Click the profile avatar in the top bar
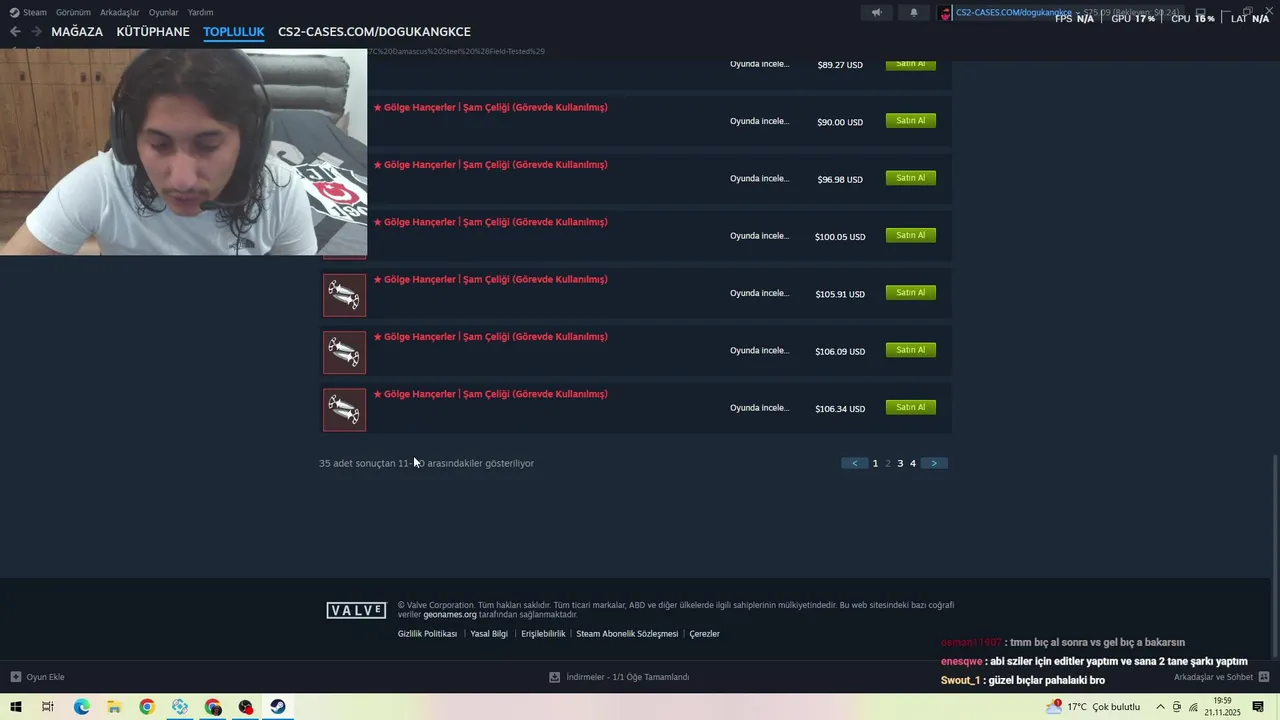The height and width of the screenshot is (720, 1280). [945, 13]
